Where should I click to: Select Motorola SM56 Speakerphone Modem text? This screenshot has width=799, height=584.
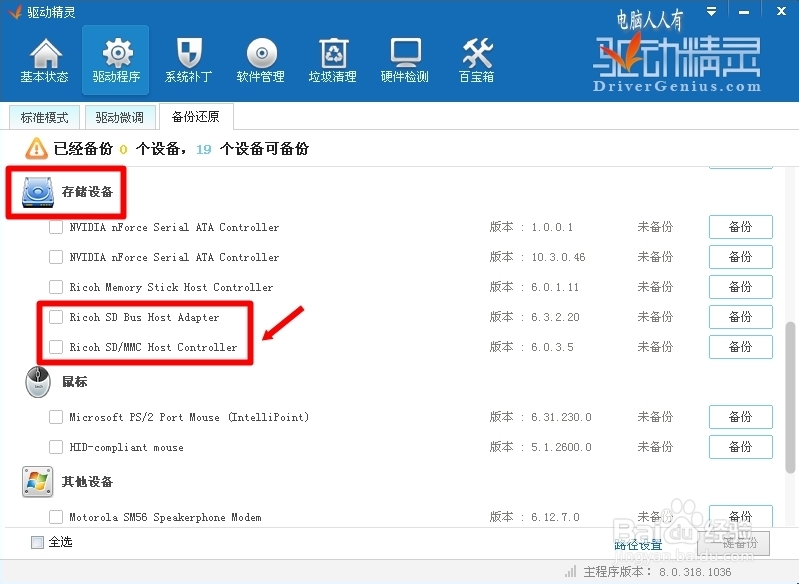(x=166, y=517)
